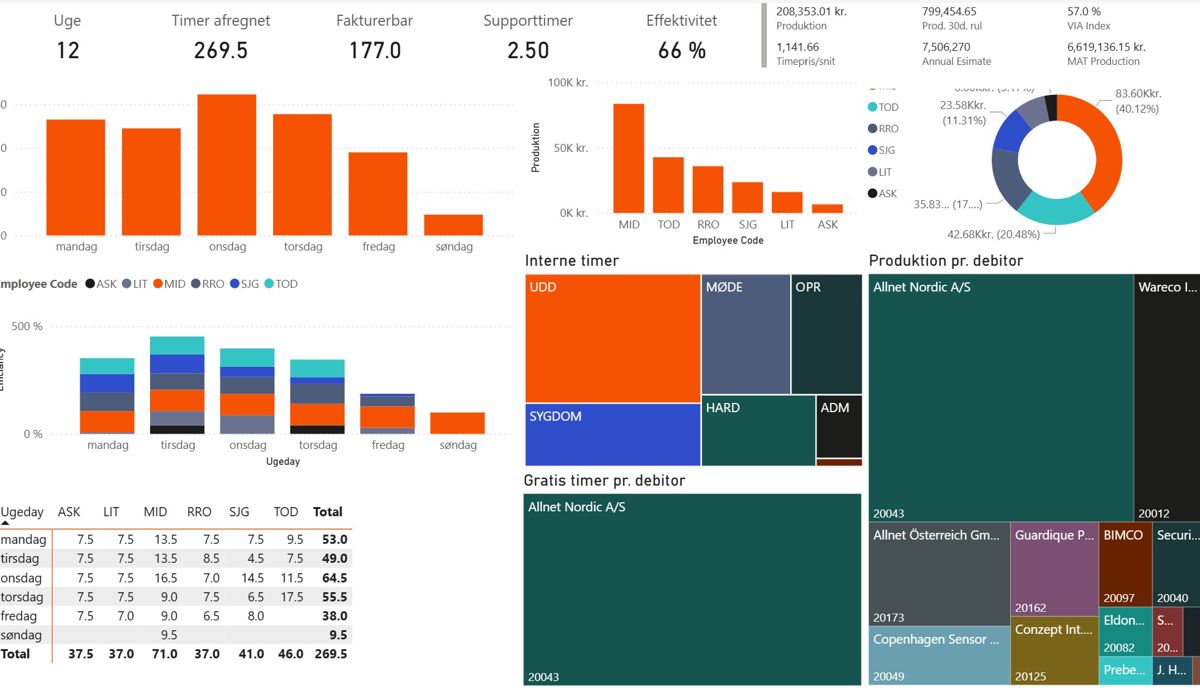Click the SJG bar in Produktion chart
This screenshot has height=700, width=1200.
click(x=748, y=197)
